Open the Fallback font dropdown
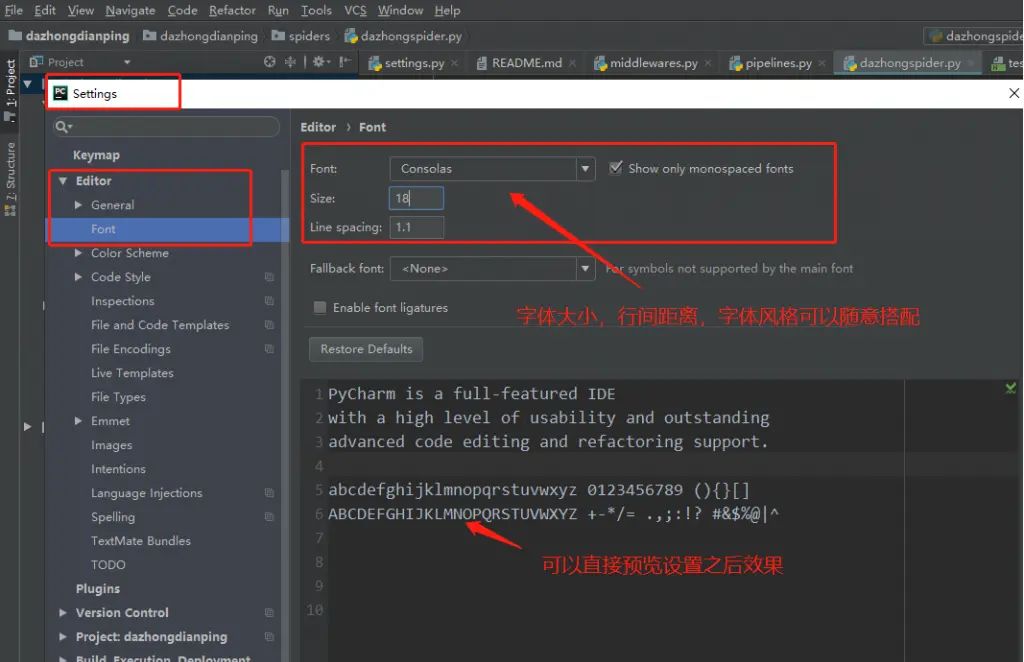1024x662 pixels. coord(492,268)
